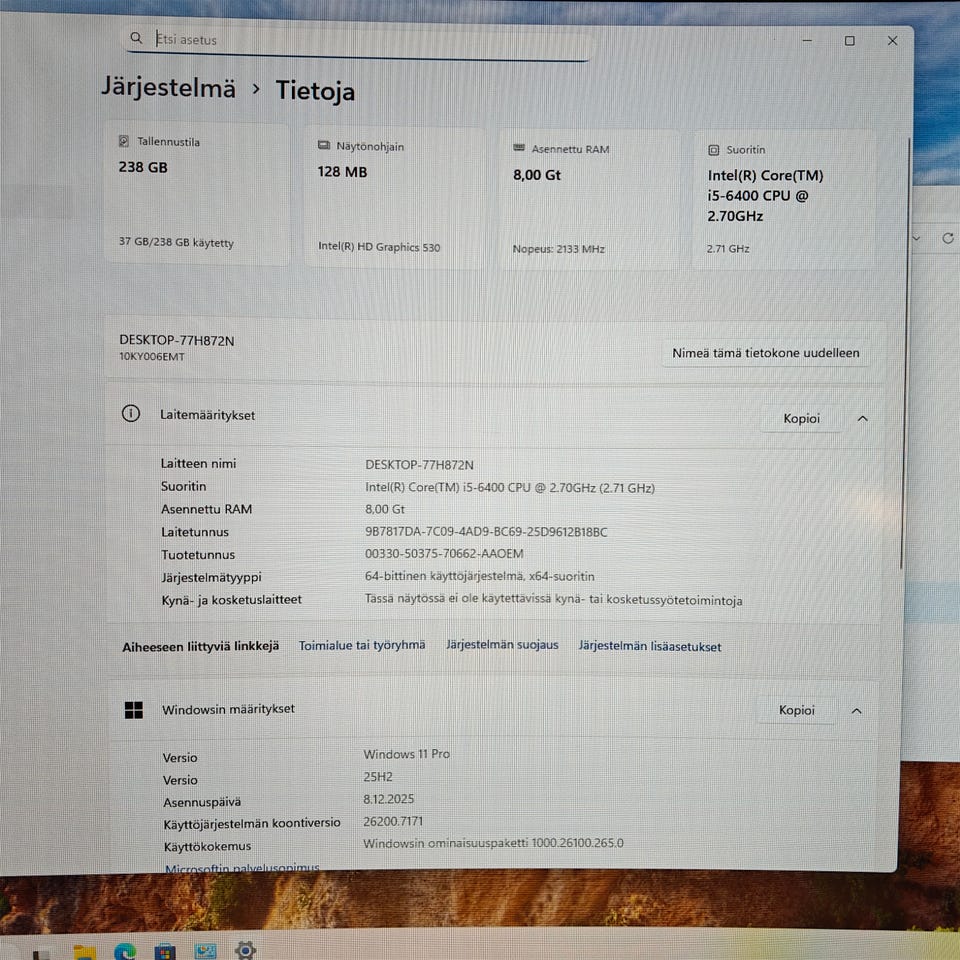Select the version value 25H2
This screenshot has height=960, width=960.
(x=378, y=776)
